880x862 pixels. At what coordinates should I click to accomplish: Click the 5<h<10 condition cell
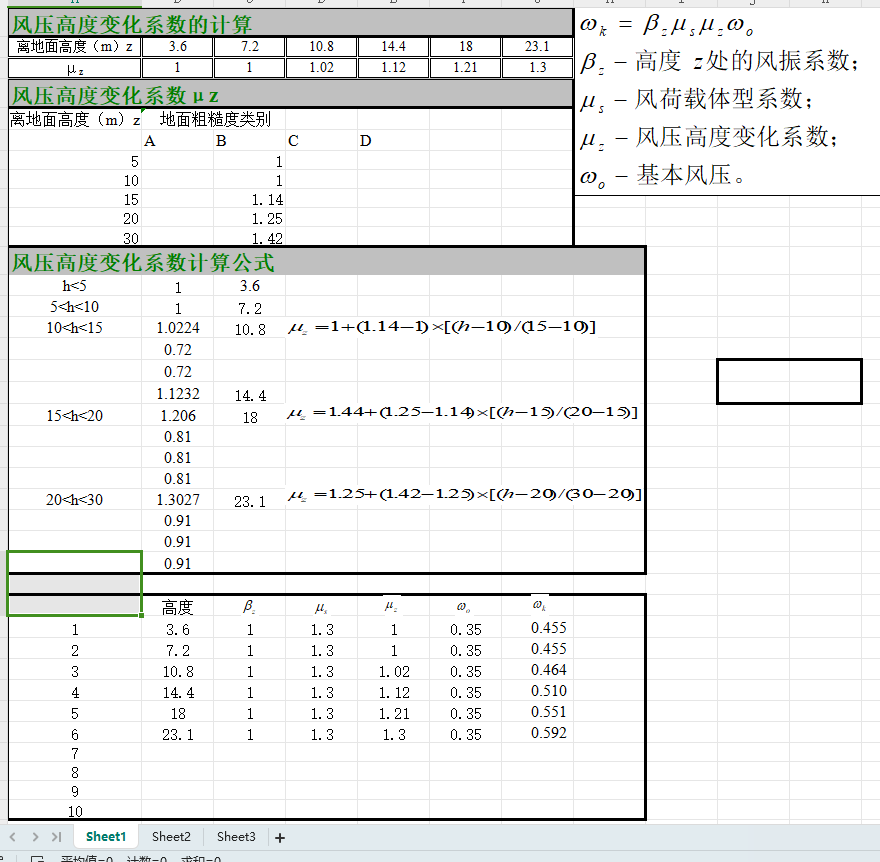coord(75,307)
